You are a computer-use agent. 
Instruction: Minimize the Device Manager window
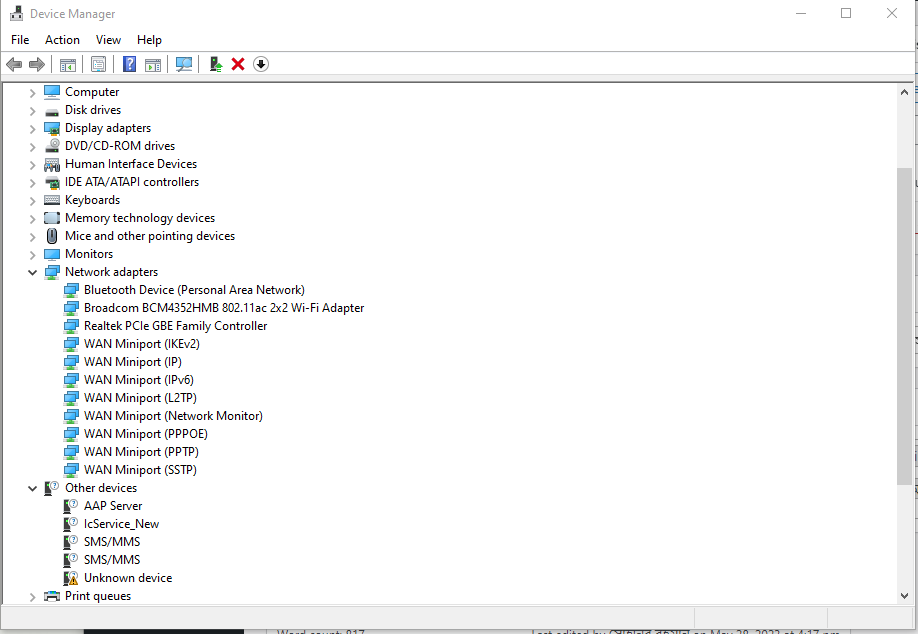point(801,13)
